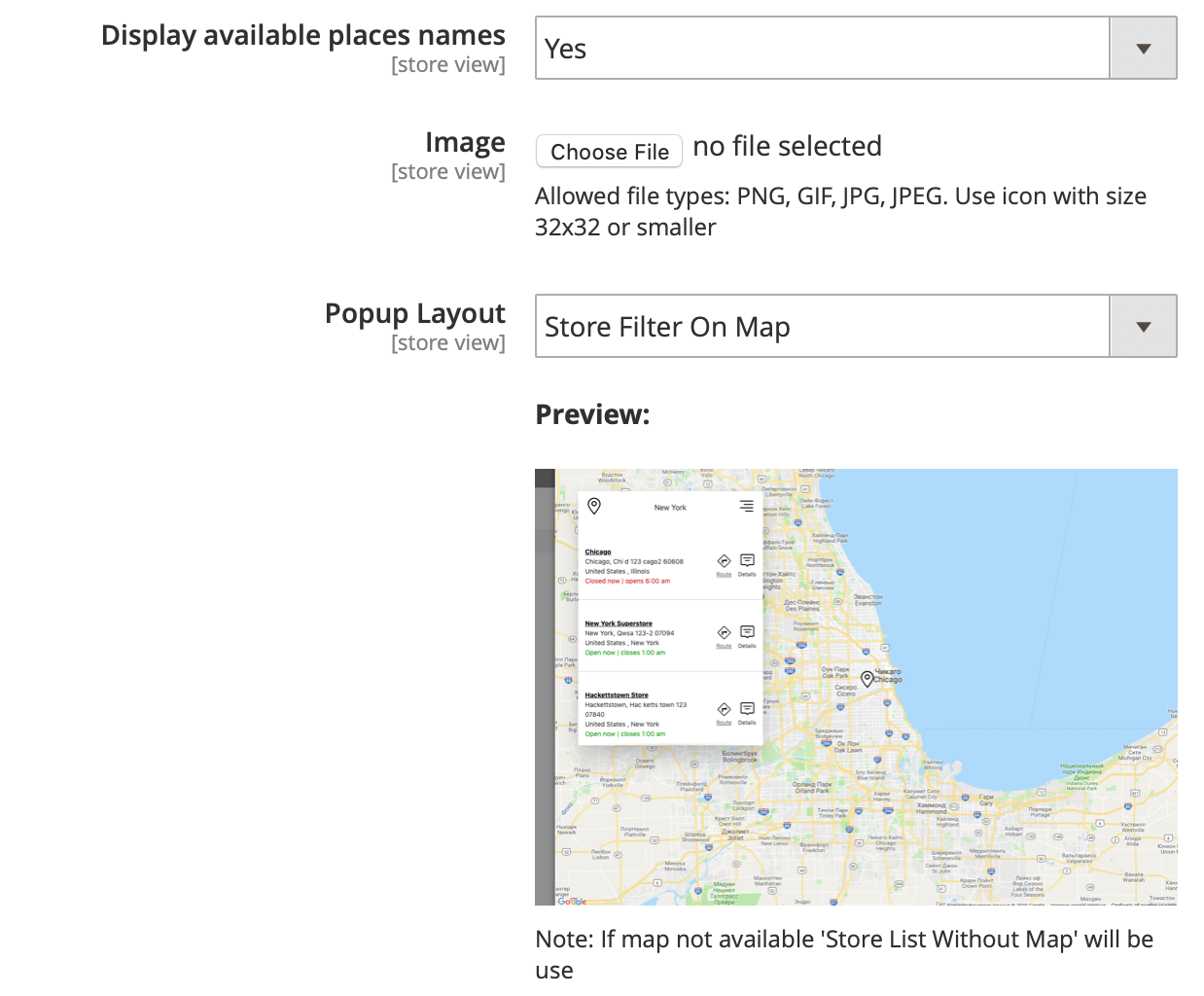
Task: Click the Details icon for New York Superstore
Action: tap(747, 632)
